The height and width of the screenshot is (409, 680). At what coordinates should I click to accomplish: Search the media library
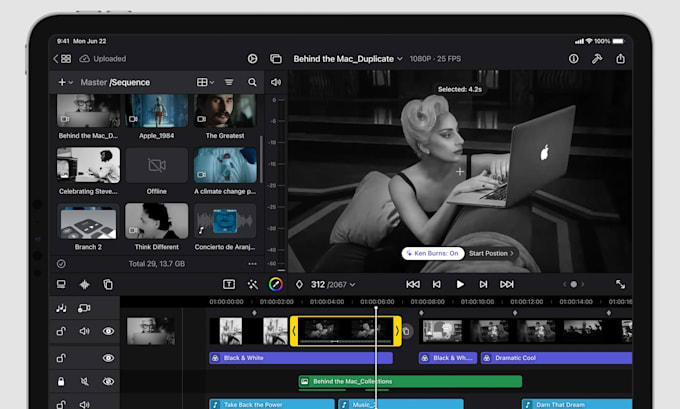point(252,82)
